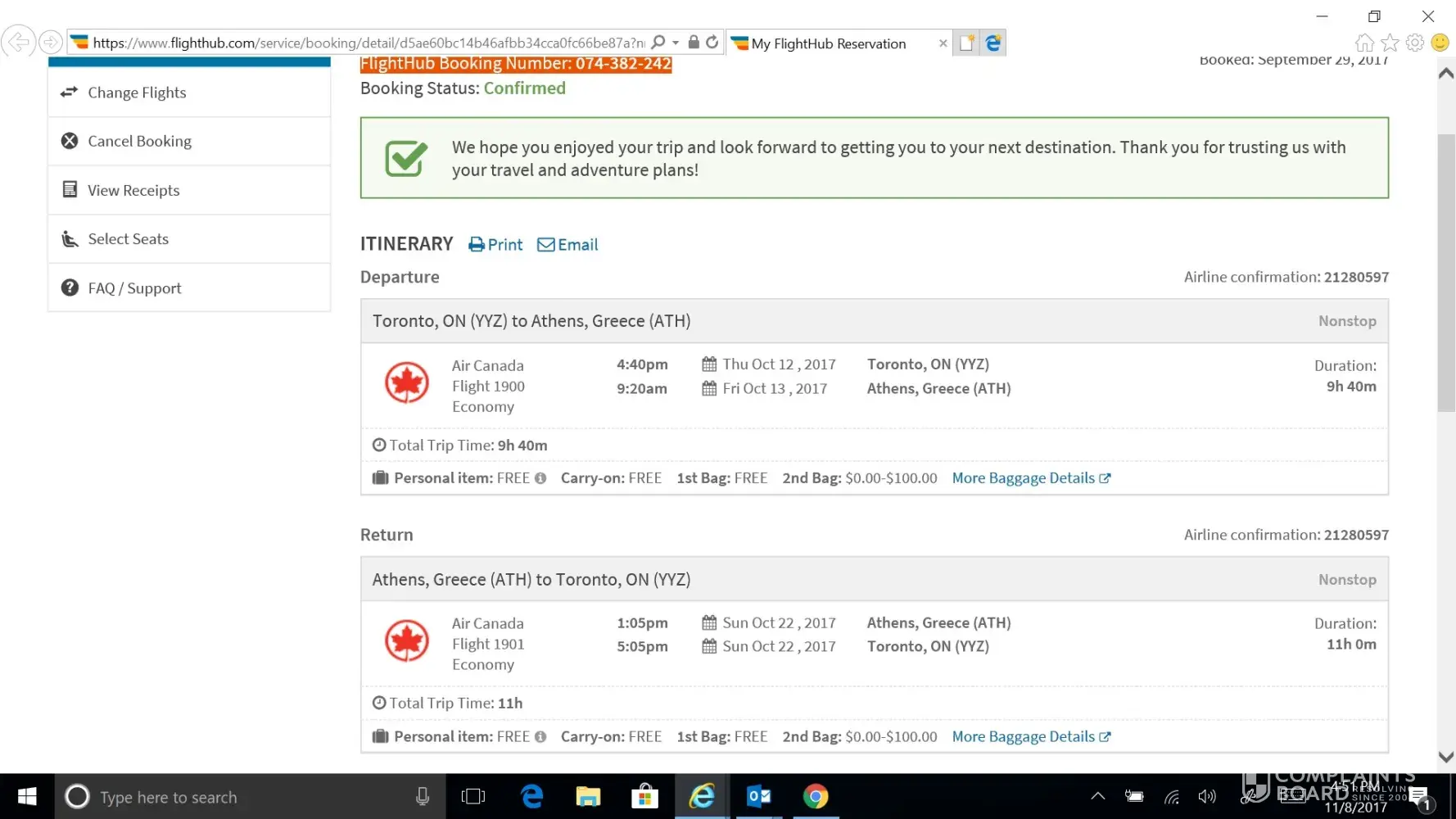Screen dimensions: 1456x819
Task: Click the Cortana microphone icon
Action: (x=423, y=797)
